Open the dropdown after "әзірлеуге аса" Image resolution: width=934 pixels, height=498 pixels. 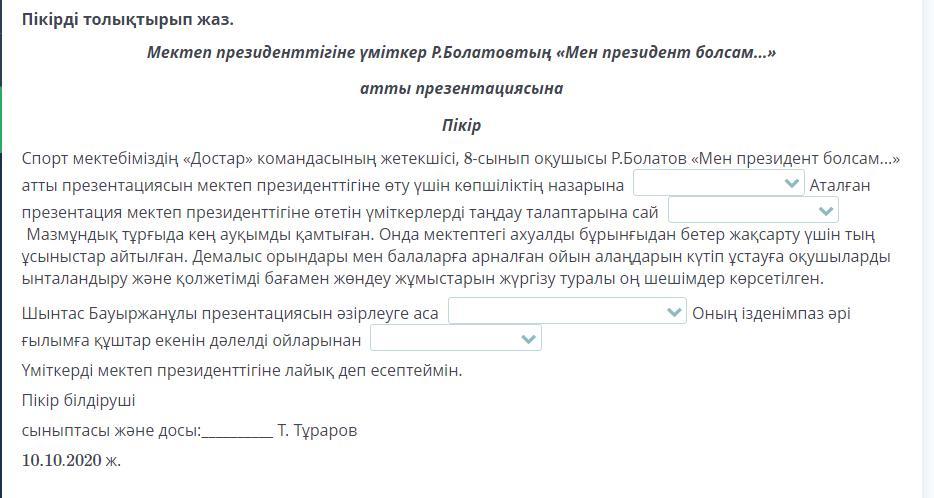pyautogui.click(x=566, y=312)
